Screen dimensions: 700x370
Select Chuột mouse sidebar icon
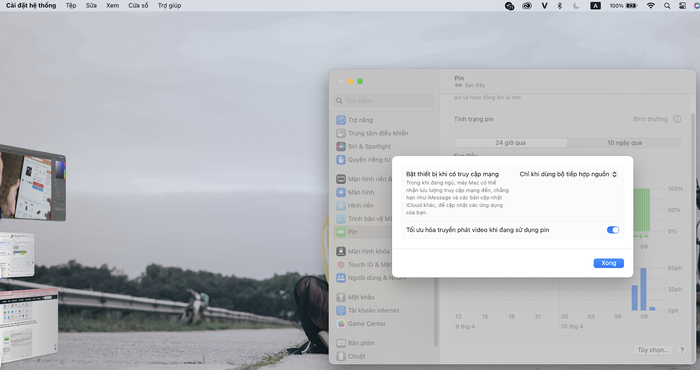click(x=341, y=356)
